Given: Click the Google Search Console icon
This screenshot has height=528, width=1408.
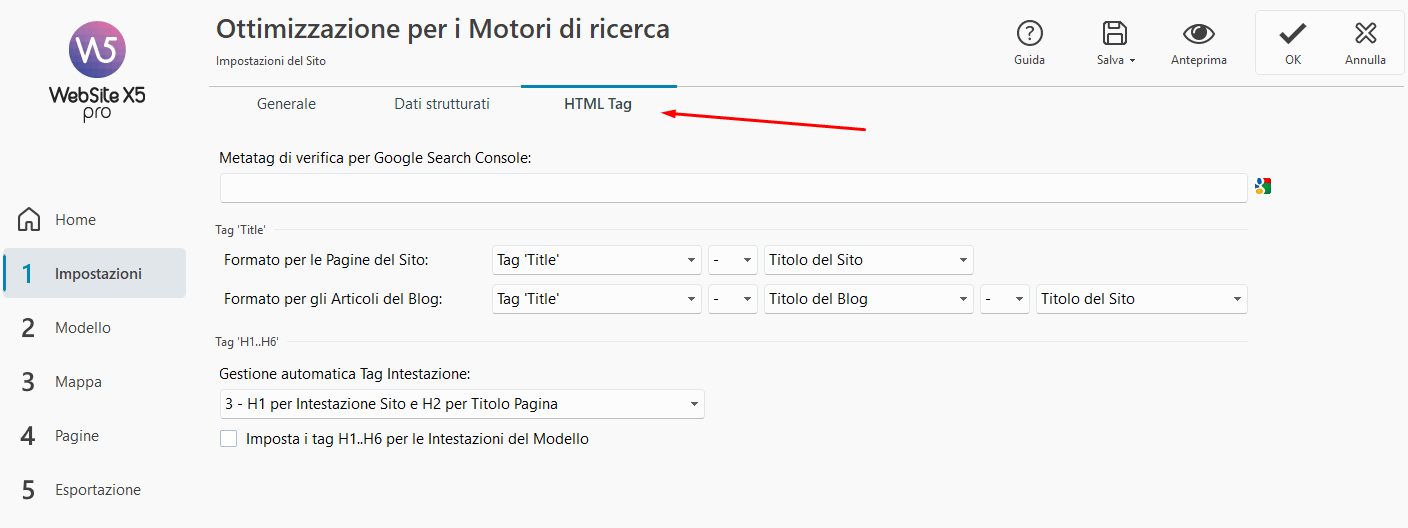Looking at the screenshot, I should [1263, 186].
